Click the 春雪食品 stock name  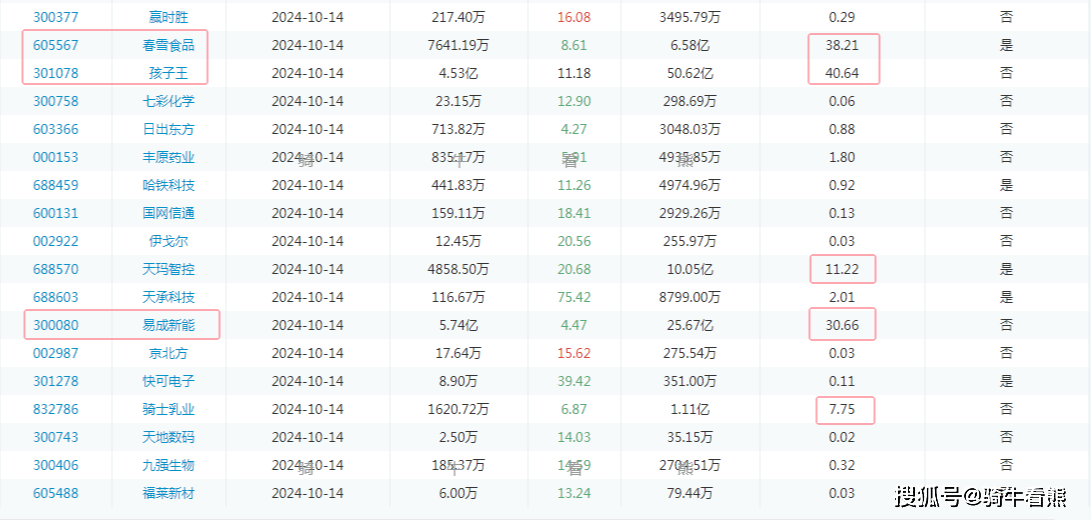(168, 45)
